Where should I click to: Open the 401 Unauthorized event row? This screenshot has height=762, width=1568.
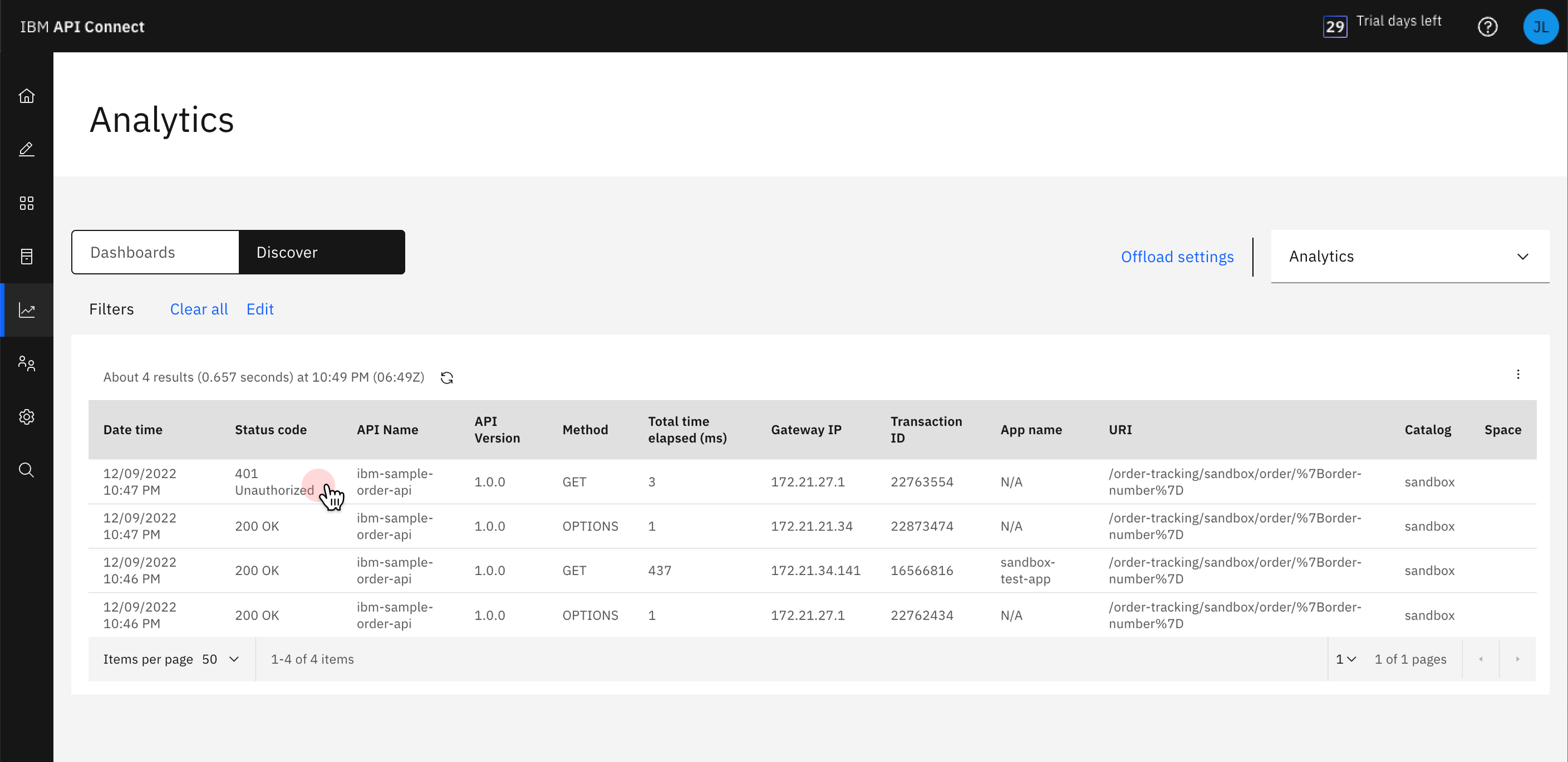click(274, 481)
